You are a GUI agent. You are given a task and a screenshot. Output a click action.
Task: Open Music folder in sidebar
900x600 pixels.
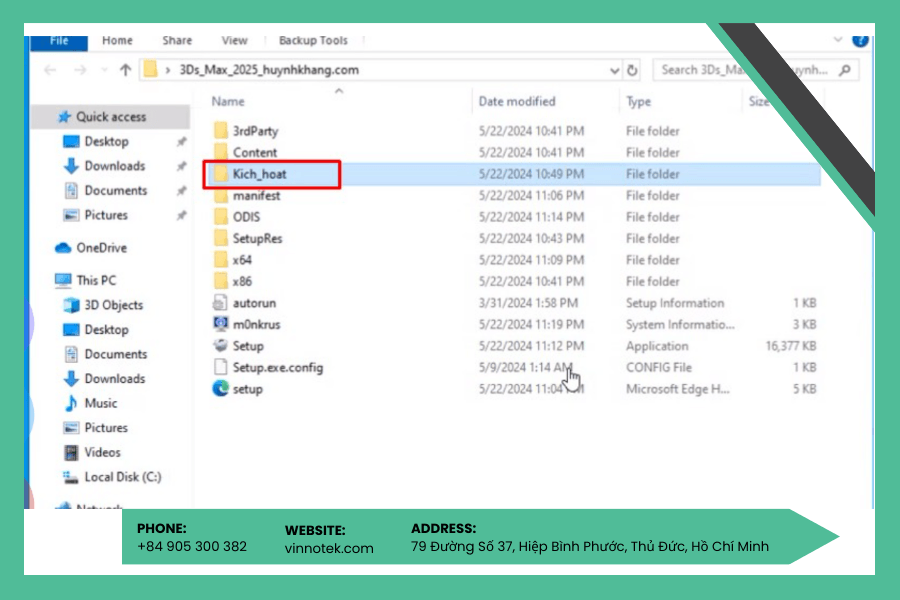coord(100,404)
